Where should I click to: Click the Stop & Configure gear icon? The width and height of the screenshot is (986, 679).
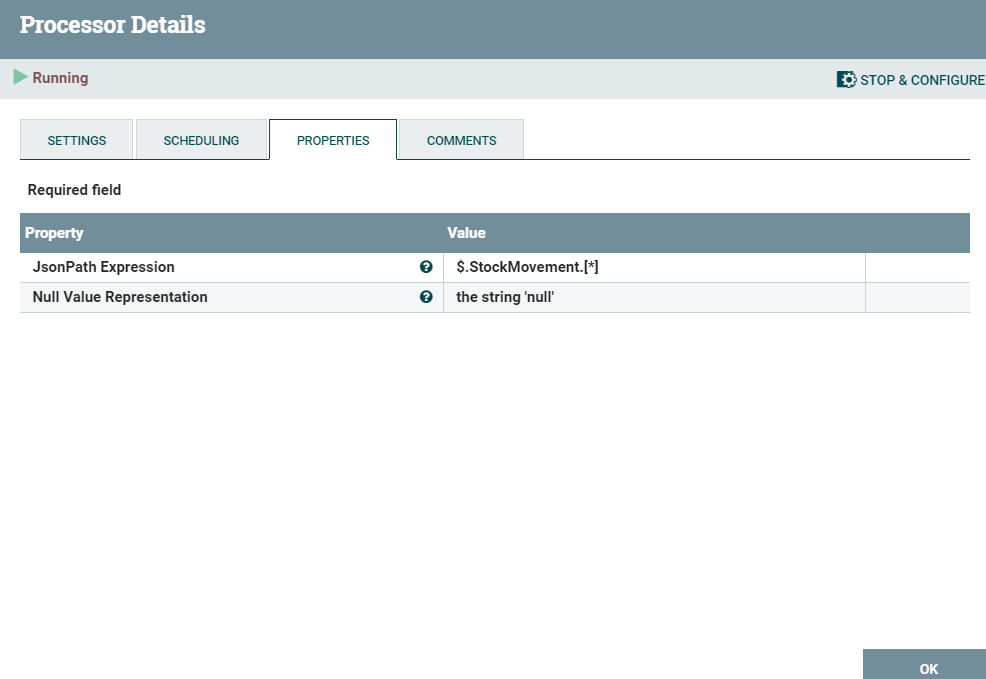[x=846, y=79]
